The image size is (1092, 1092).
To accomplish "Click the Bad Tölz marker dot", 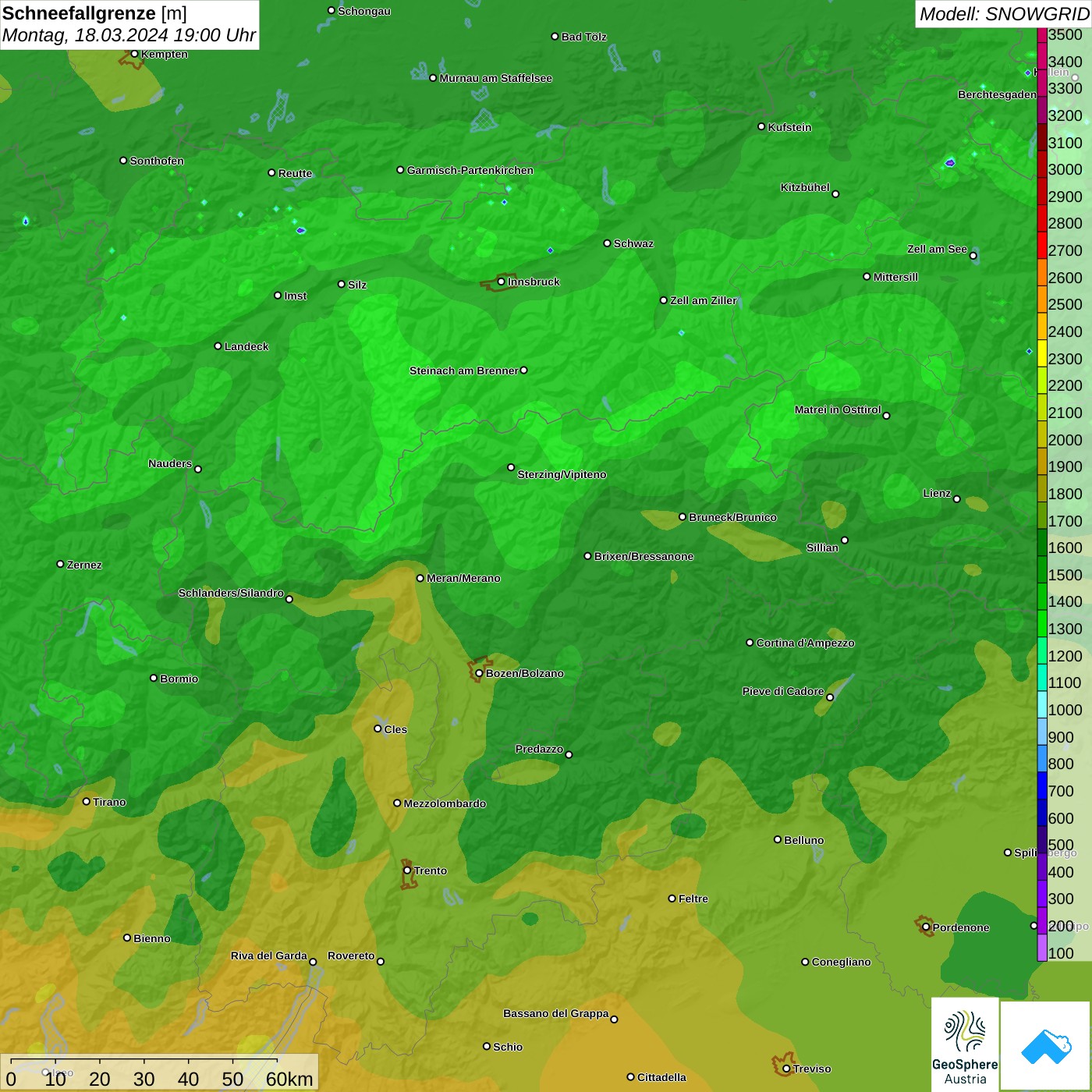I will 555,37.
